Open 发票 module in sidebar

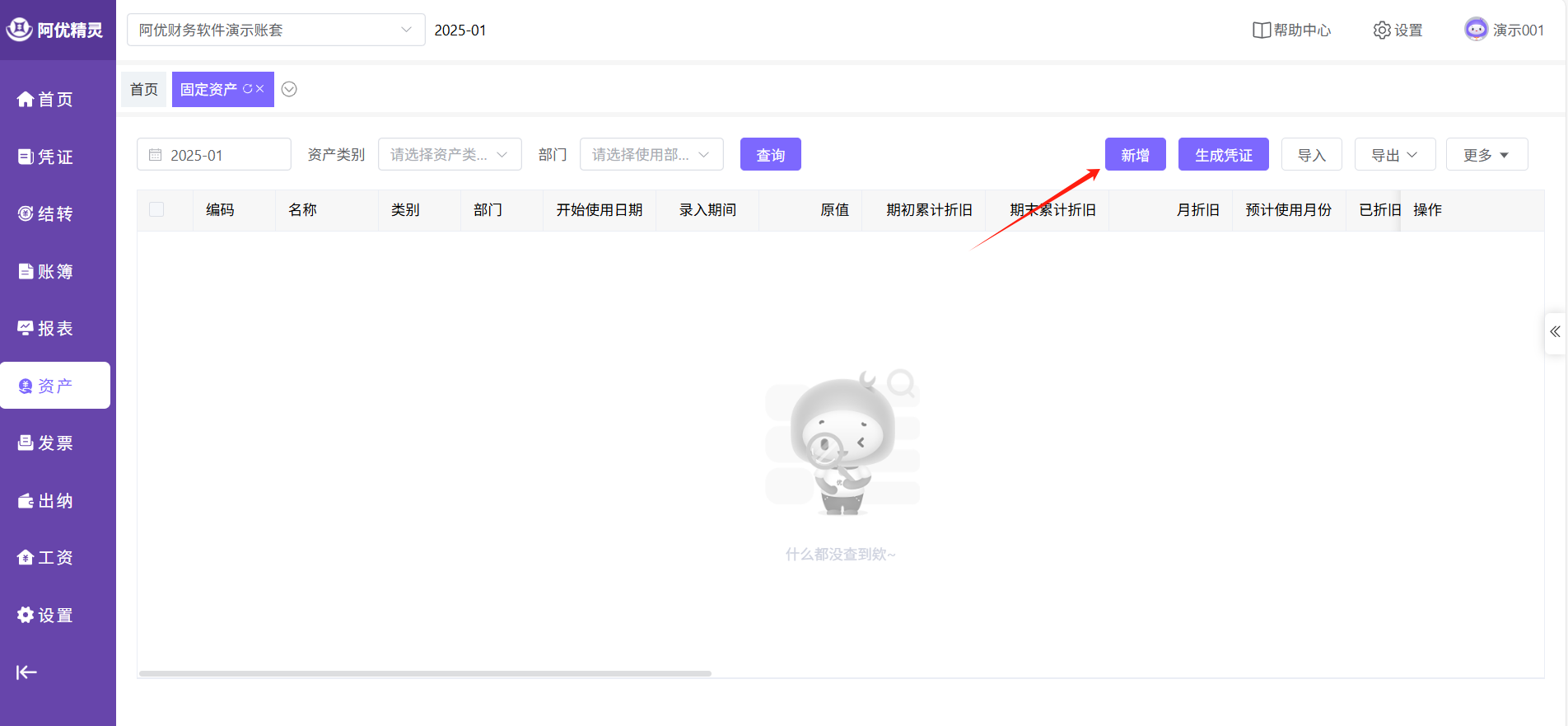point(46,443)
